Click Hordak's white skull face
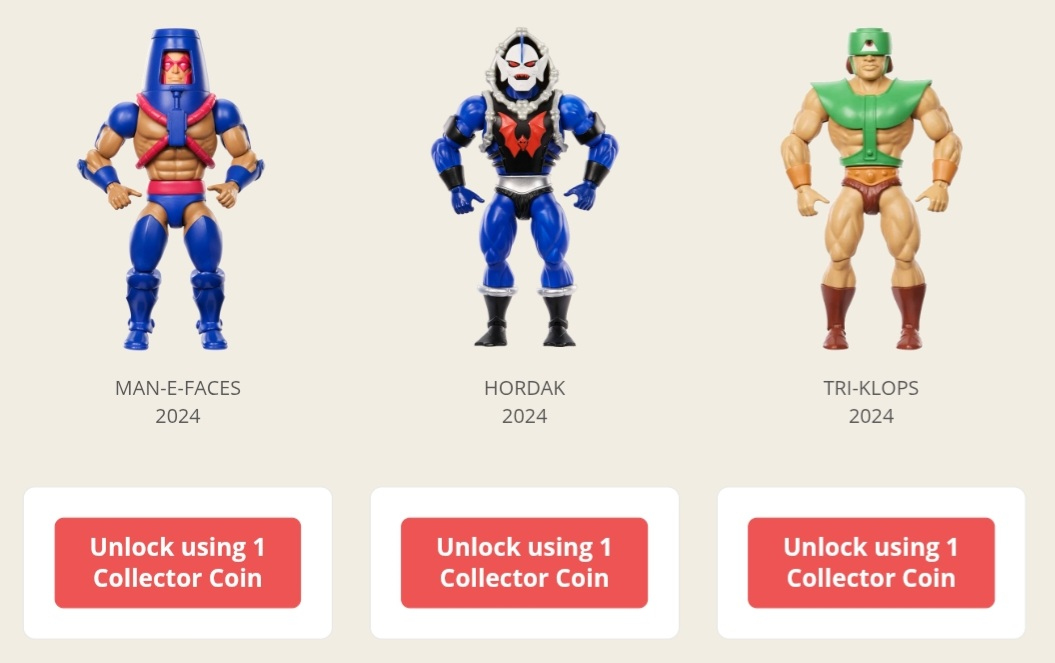The width and height of the screenshot is (1055, 663). 520,65
